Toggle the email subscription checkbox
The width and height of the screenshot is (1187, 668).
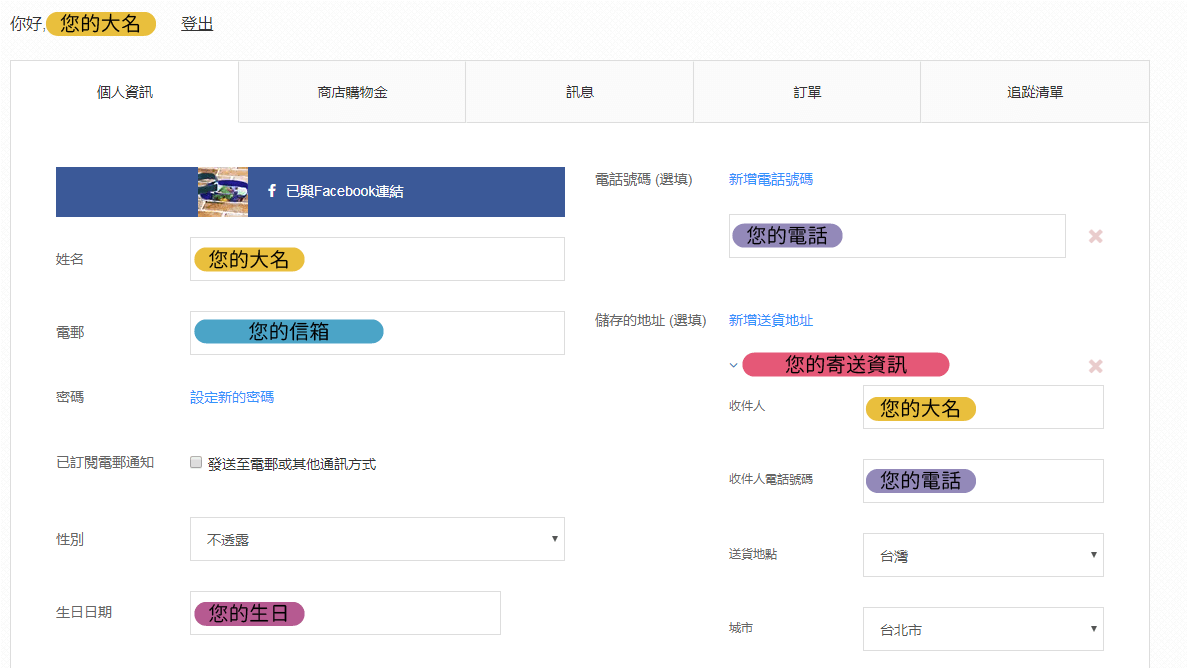tap(197, 463)
